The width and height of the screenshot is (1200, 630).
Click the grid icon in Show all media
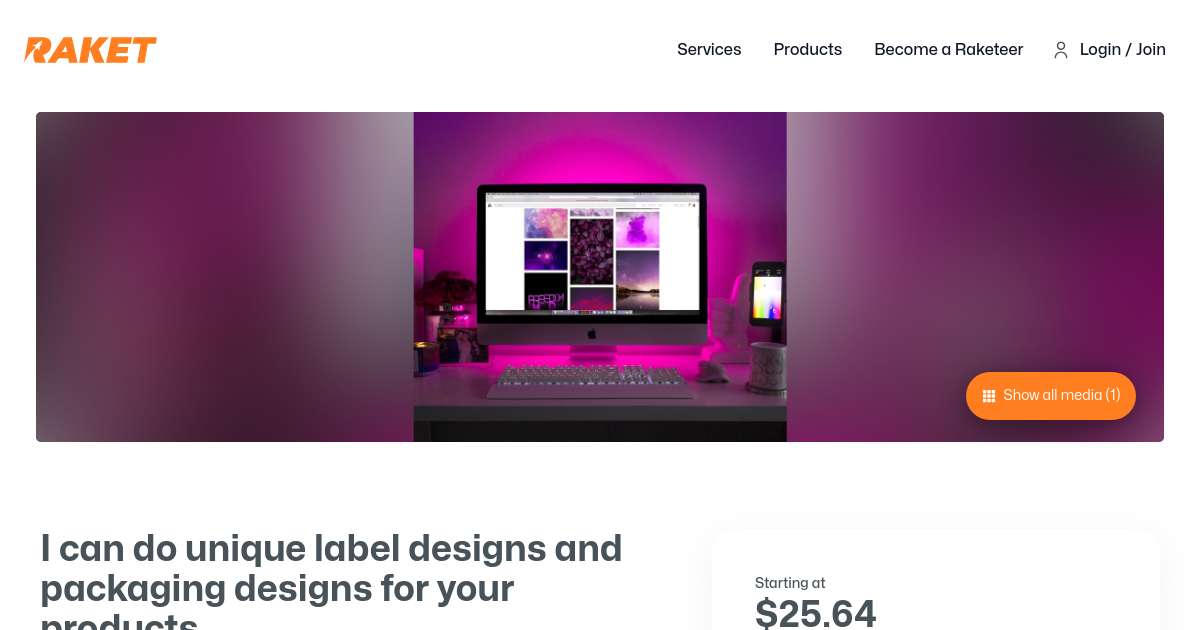click(x=989, y=396)
